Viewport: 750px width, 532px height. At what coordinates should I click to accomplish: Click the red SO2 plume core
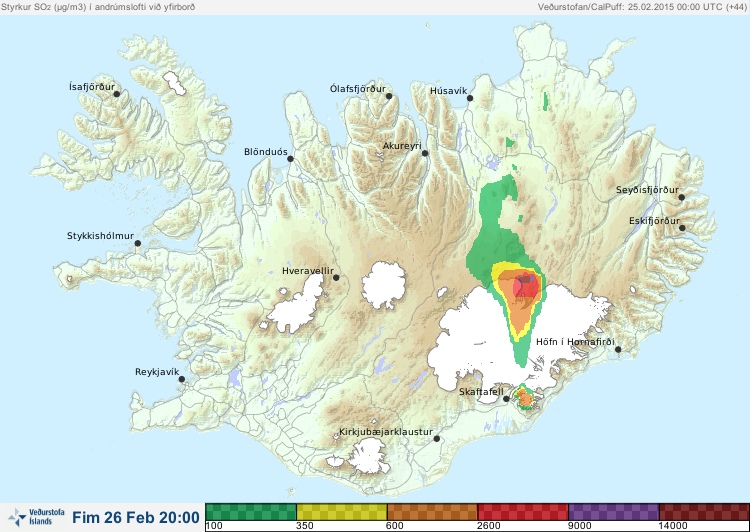[526, 287]
